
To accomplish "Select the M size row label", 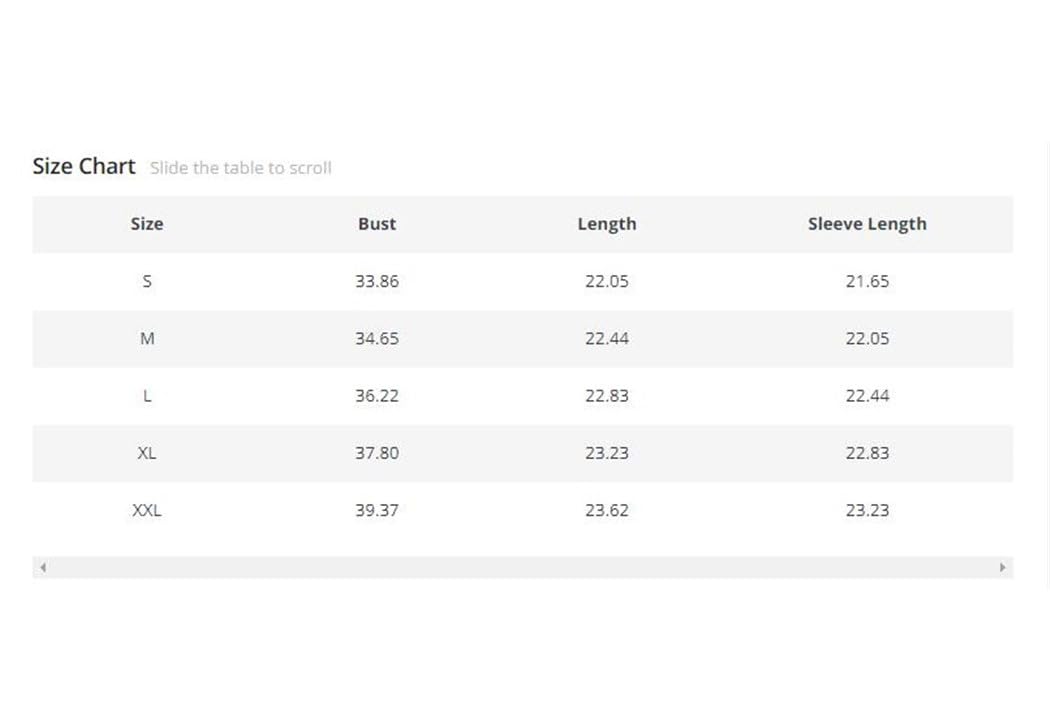I will [x=147, y=338].
